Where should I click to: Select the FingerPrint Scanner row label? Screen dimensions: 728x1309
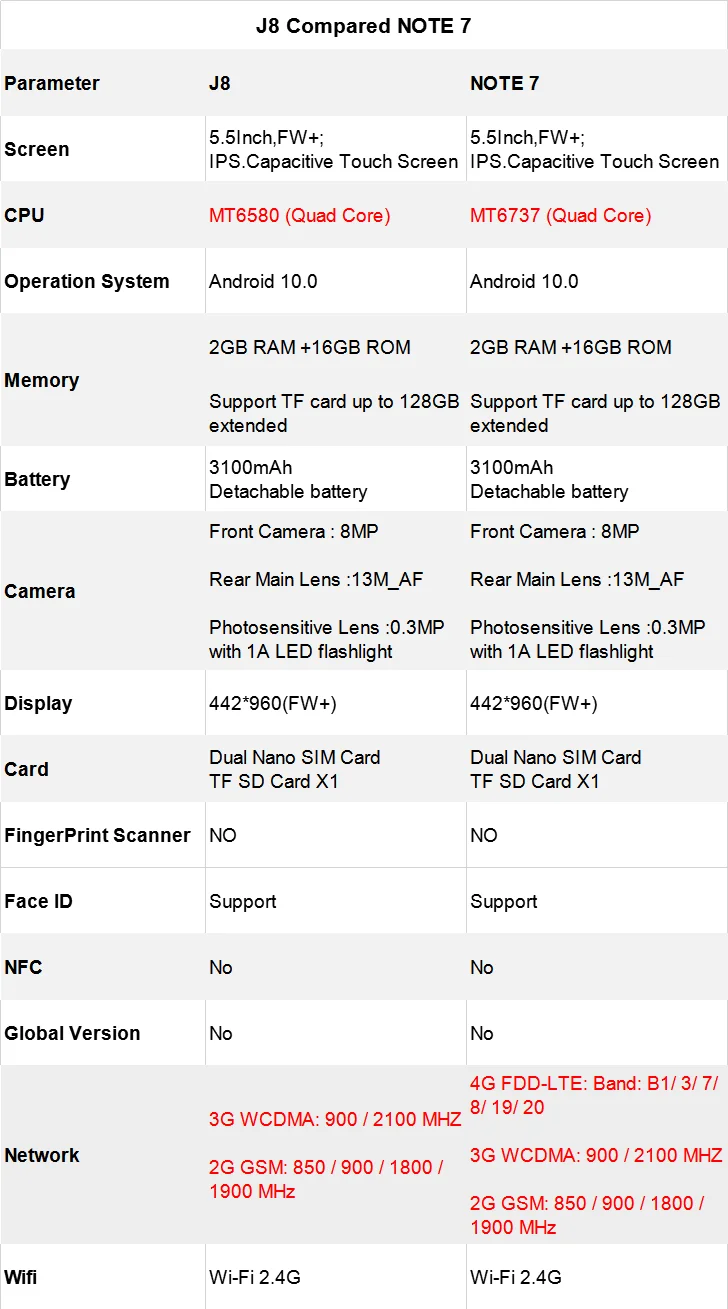click(x=97, y=835)
